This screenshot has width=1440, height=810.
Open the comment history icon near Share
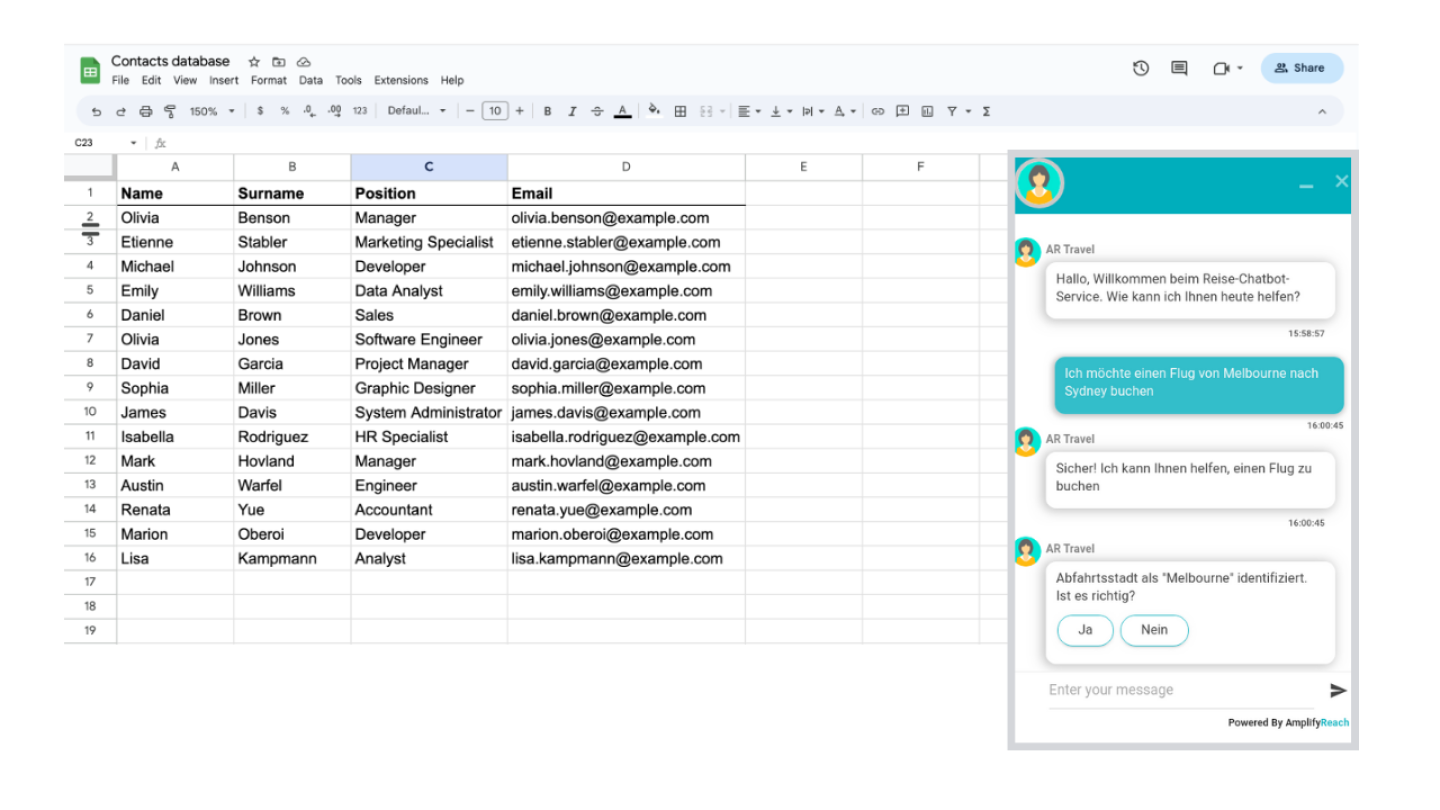[x=1180, y=68]
